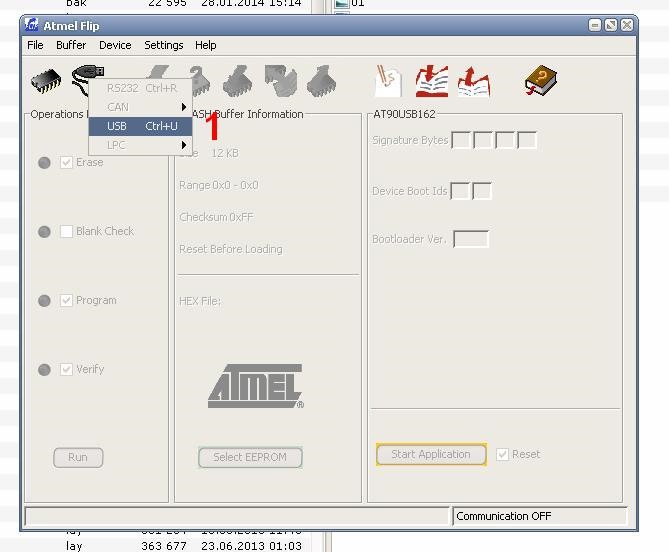Image resolution: width=669 pixels, height=552 pixels.
Task: Click the Blank Check Target Device icon
Action: (x=201, y=80)
